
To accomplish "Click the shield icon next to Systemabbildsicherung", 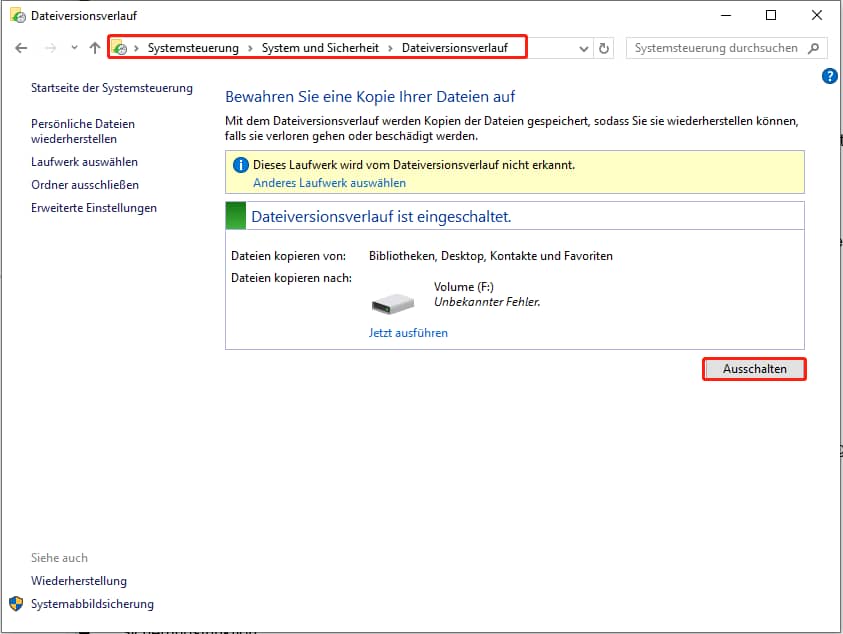I will tap(16, 603).
